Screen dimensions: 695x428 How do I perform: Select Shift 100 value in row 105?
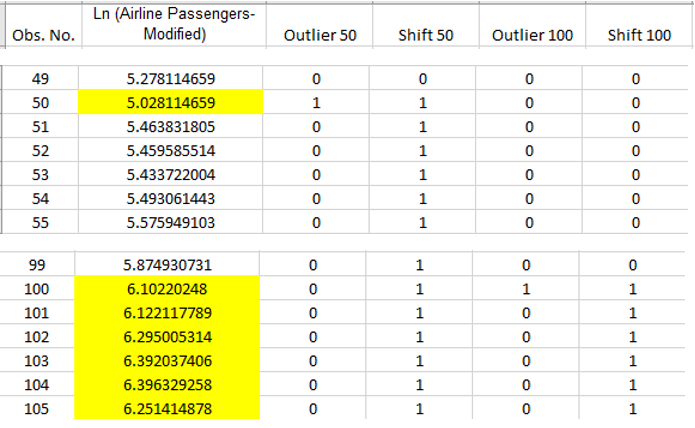click(632, 408)
